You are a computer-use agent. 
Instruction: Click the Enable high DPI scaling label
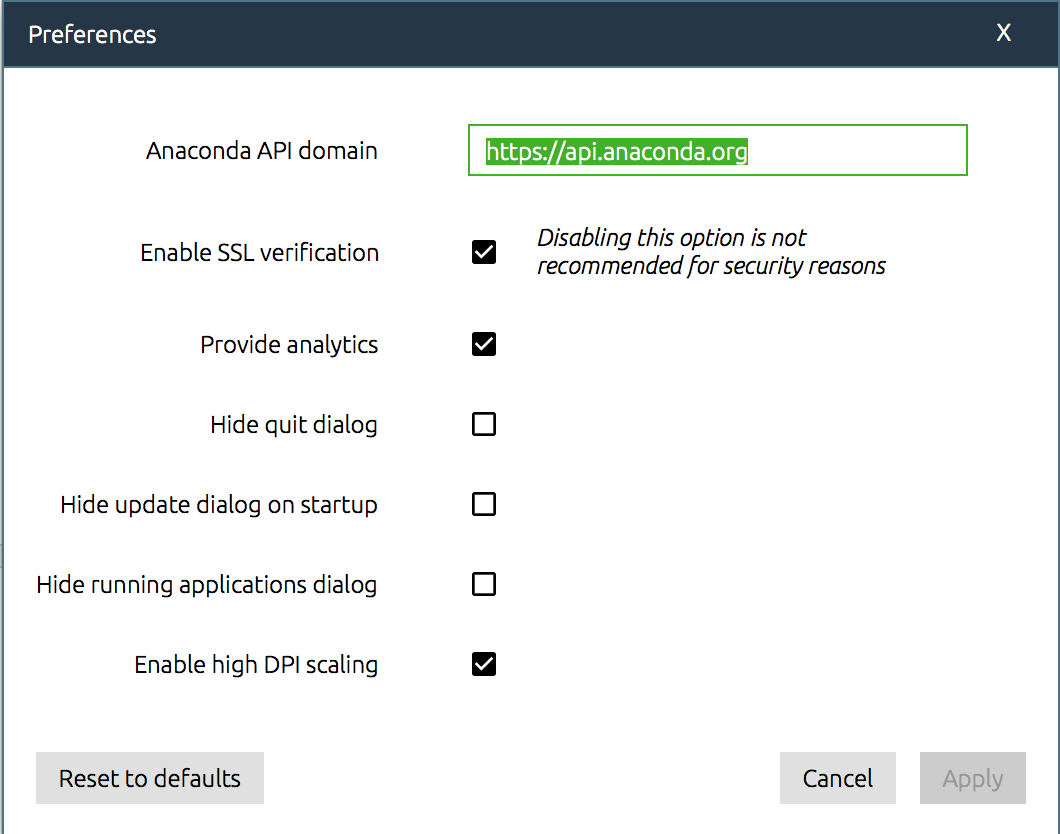pos(256,665)
